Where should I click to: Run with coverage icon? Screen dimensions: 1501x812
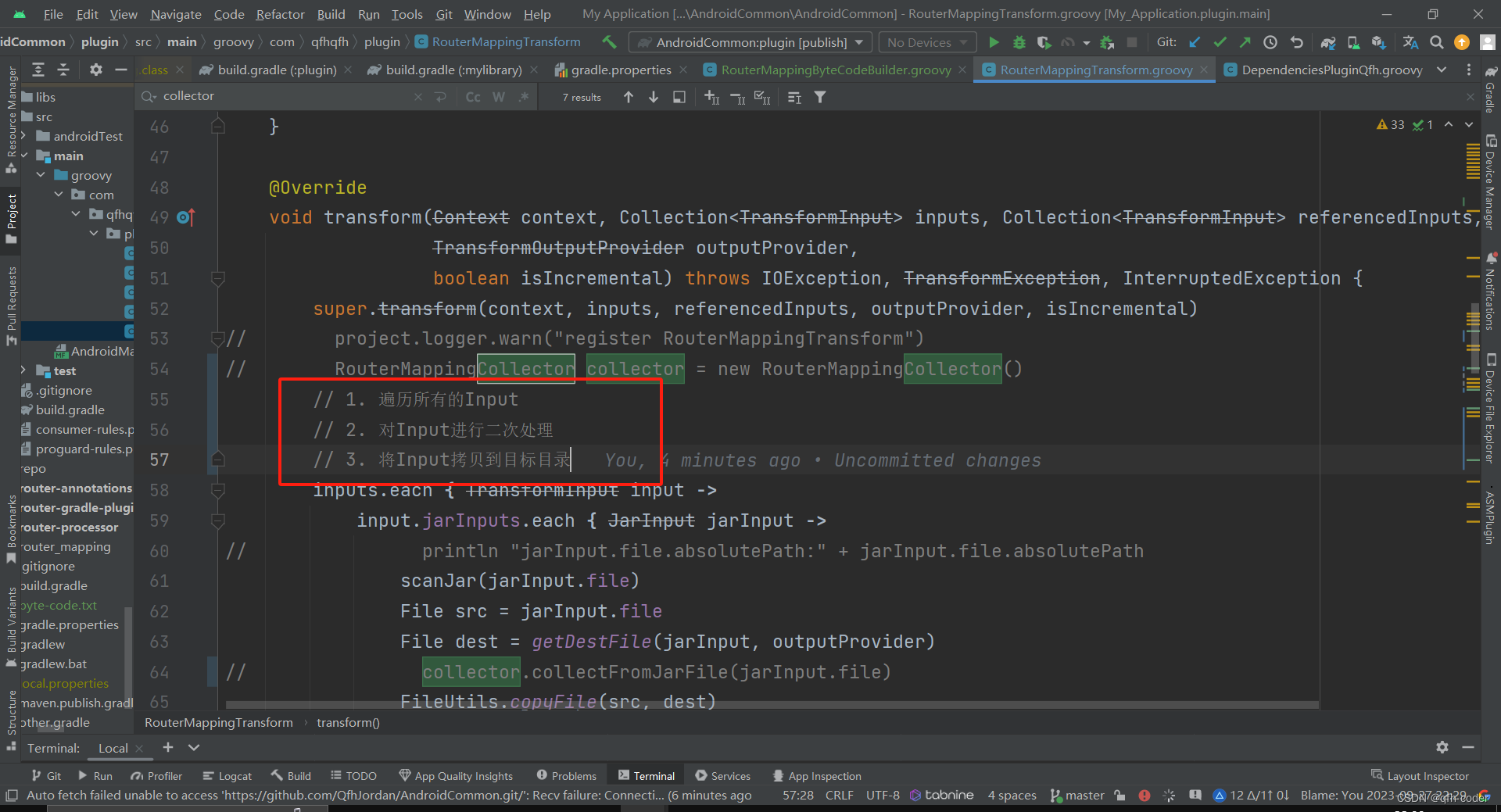[1044, 42]
